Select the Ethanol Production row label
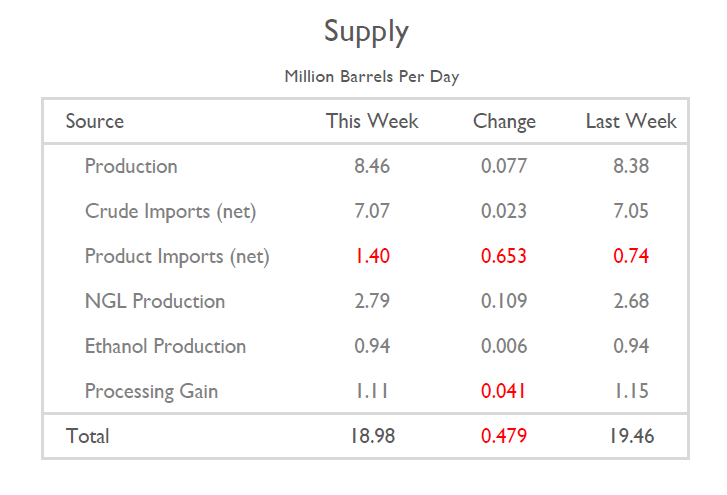Image resolution: width=727 pixels, height=495 pixels. pyautogui.click(x=165, y=347)
